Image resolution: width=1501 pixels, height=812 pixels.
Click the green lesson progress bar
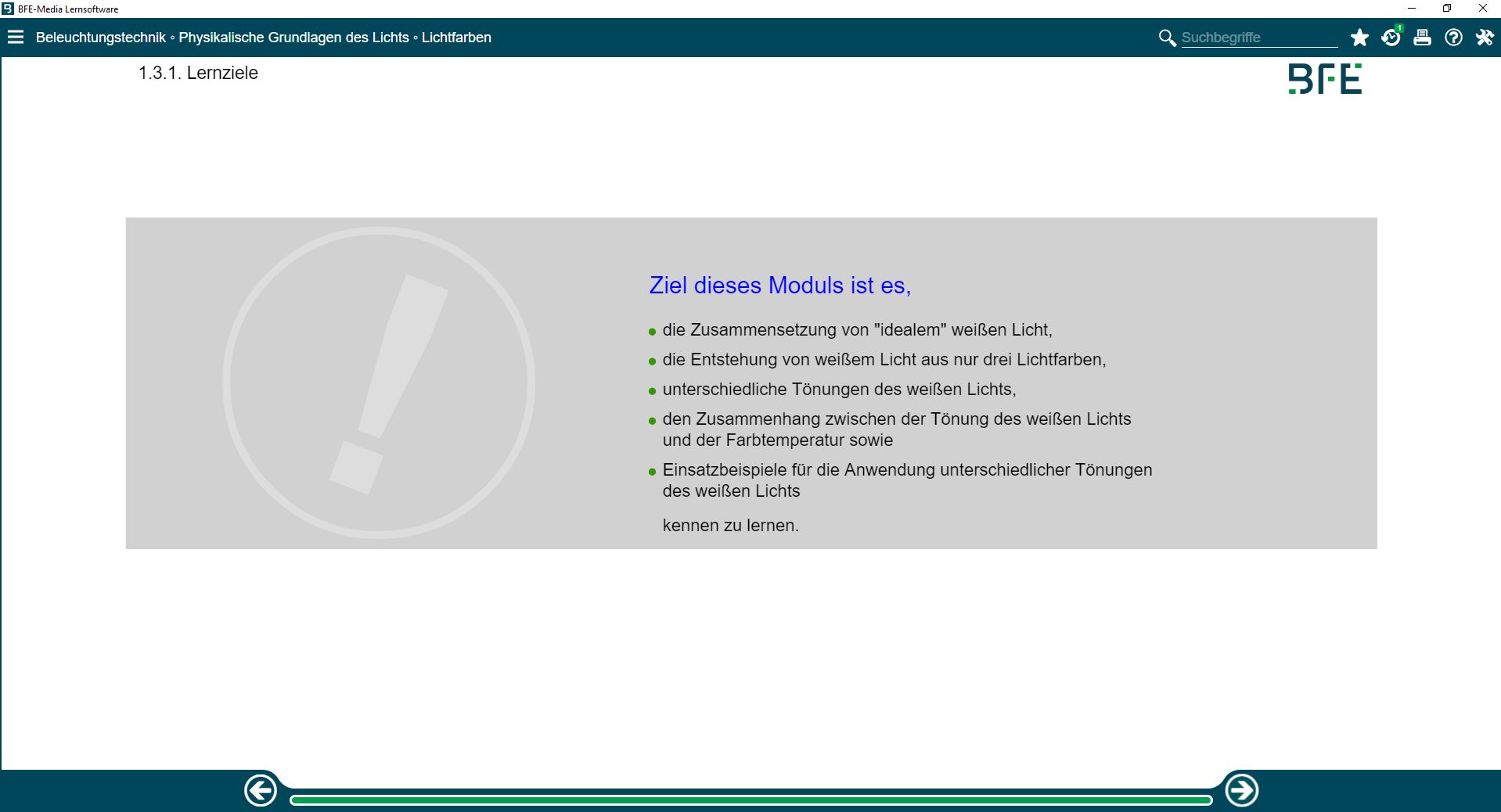tap(750, 799)
